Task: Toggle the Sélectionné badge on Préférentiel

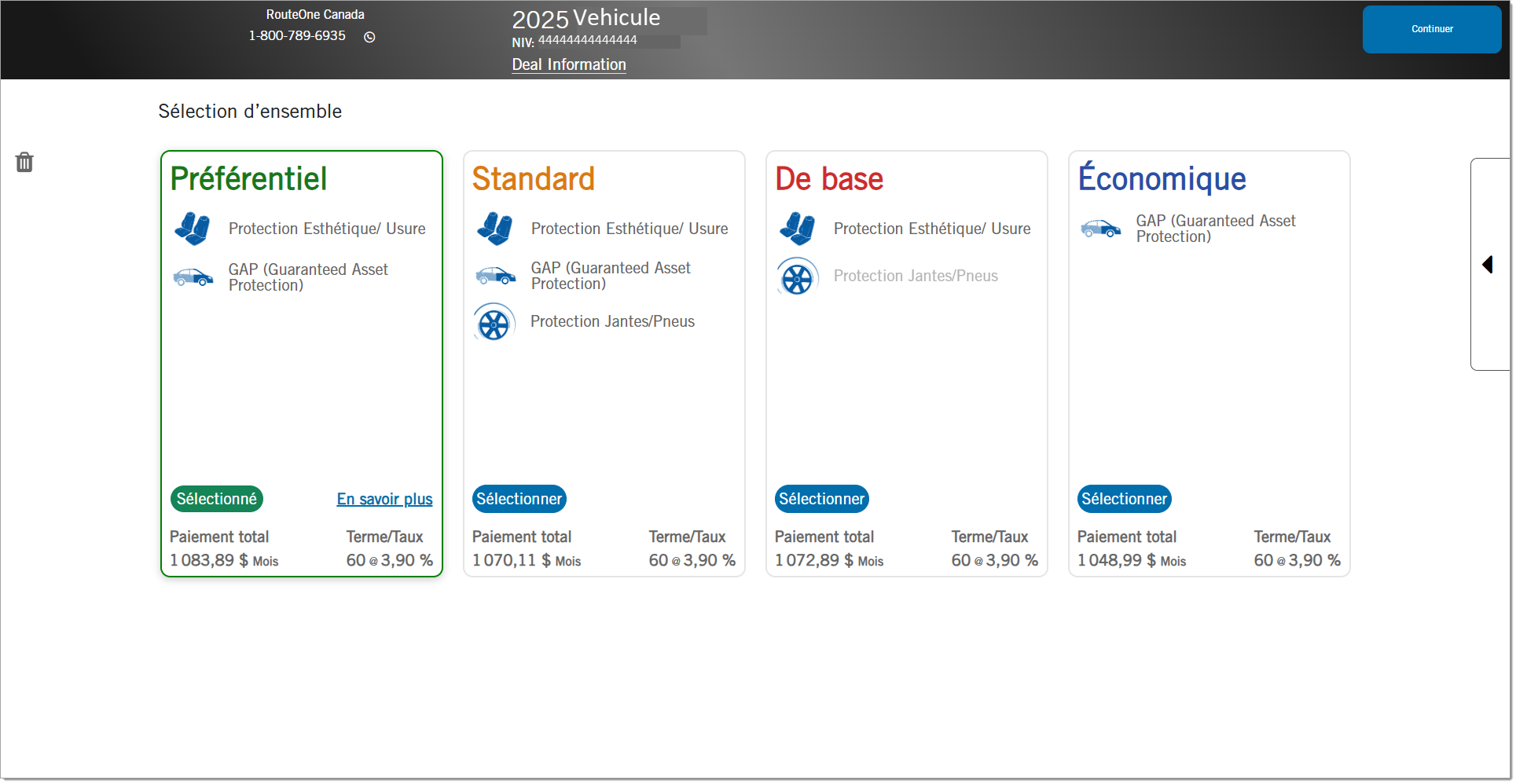Action: [217, 499]
